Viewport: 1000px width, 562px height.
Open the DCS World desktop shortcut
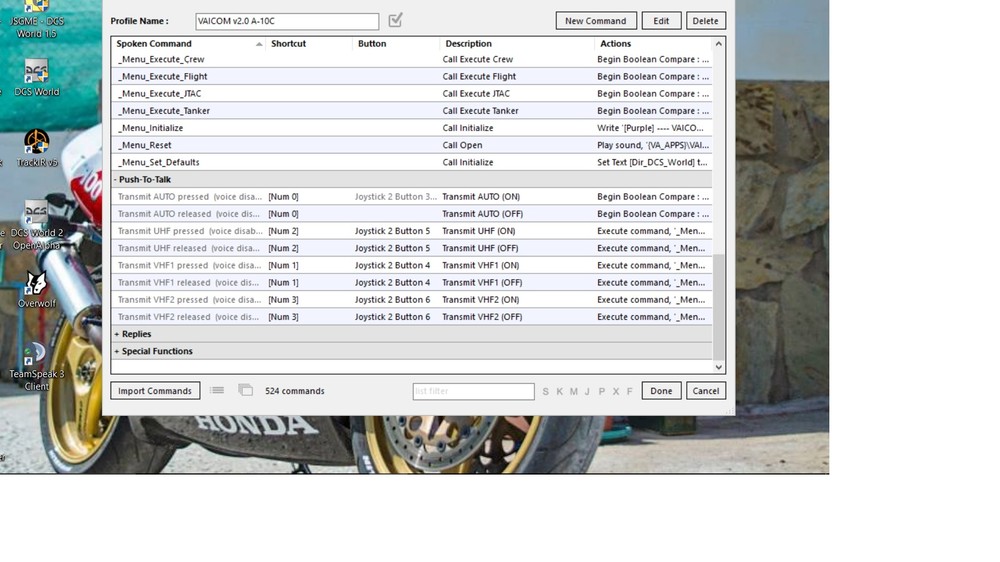click(36, 78)
